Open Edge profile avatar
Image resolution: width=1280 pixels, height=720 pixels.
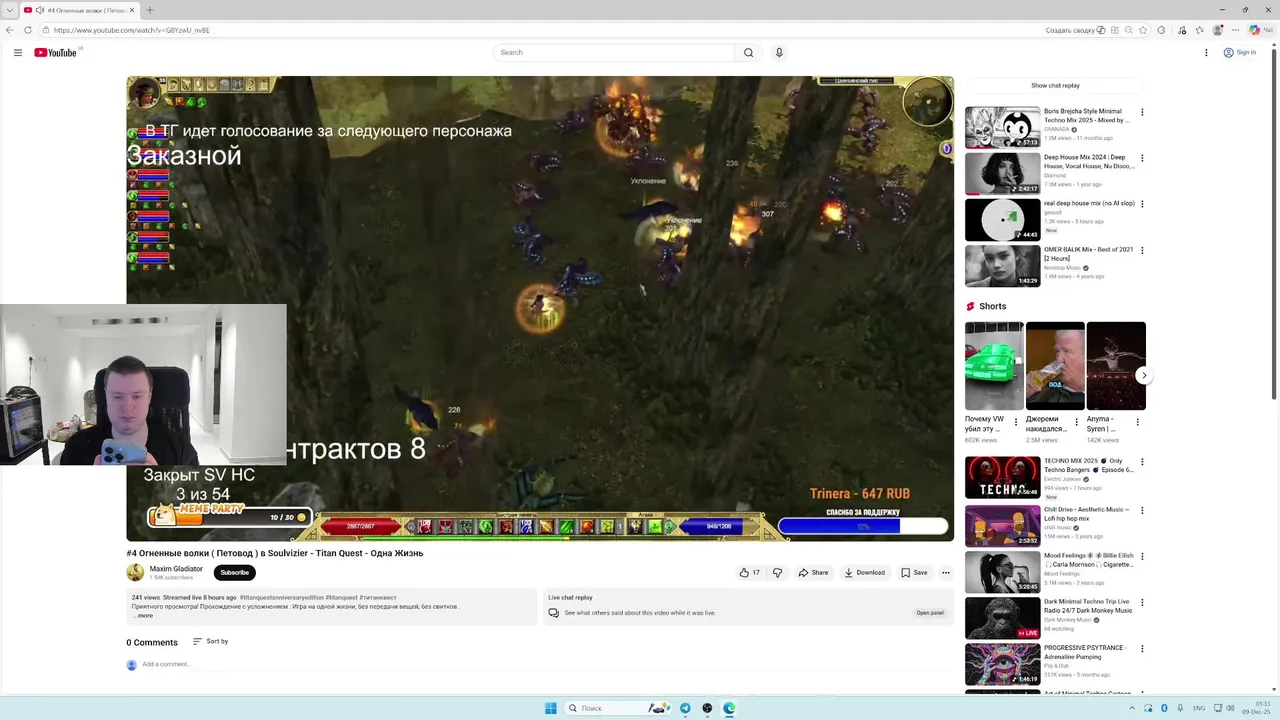1218,30
